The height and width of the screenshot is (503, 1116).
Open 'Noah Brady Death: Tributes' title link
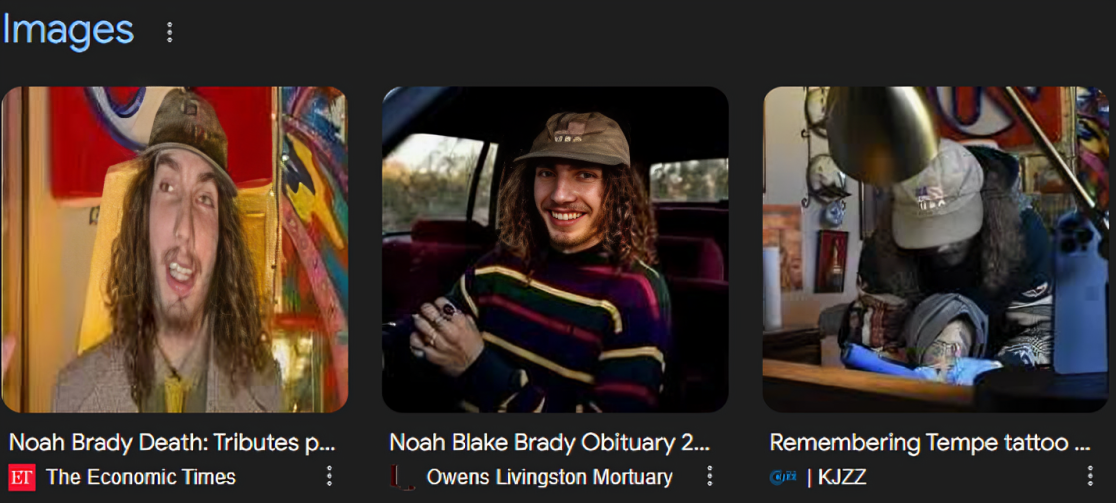click(x=172, y=443)
